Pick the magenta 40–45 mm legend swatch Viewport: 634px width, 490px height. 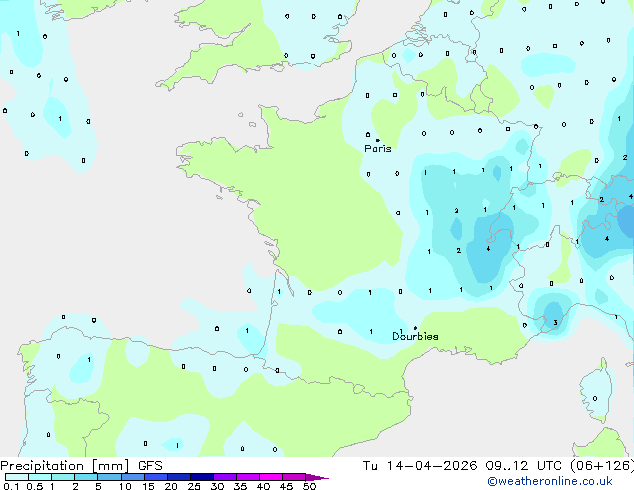pos(271,477)
